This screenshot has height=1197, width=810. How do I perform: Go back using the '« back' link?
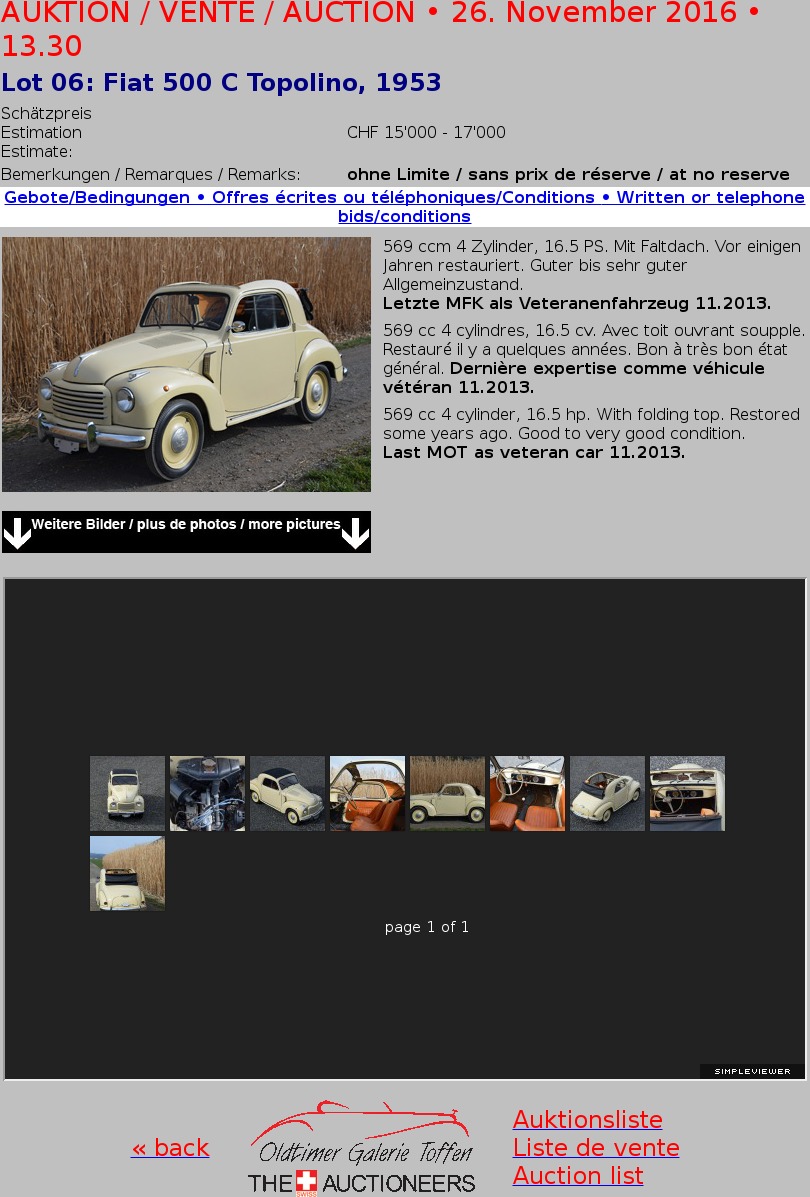click(x=170, y=1147)
